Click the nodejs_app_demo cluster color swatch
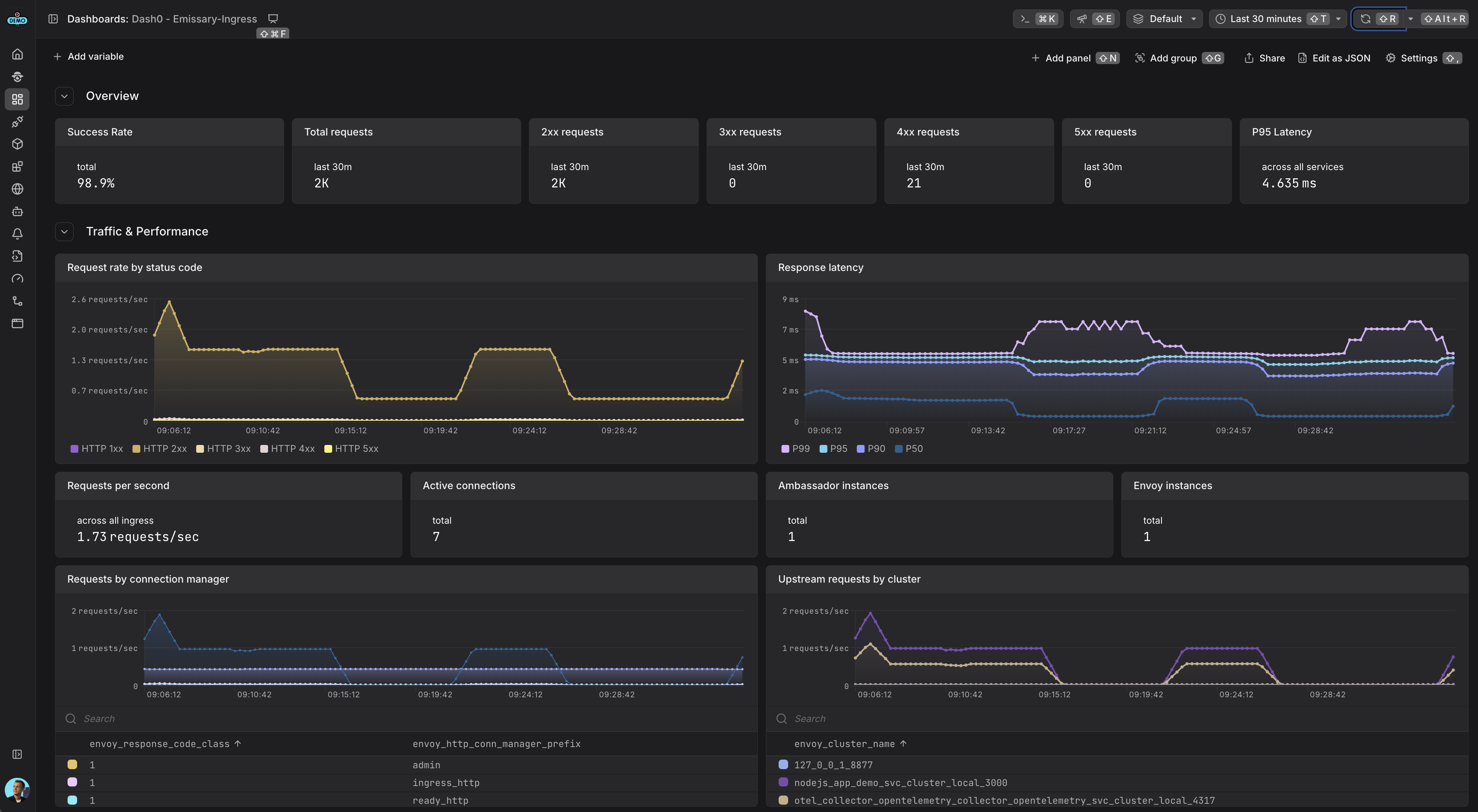 click(783, 782)
